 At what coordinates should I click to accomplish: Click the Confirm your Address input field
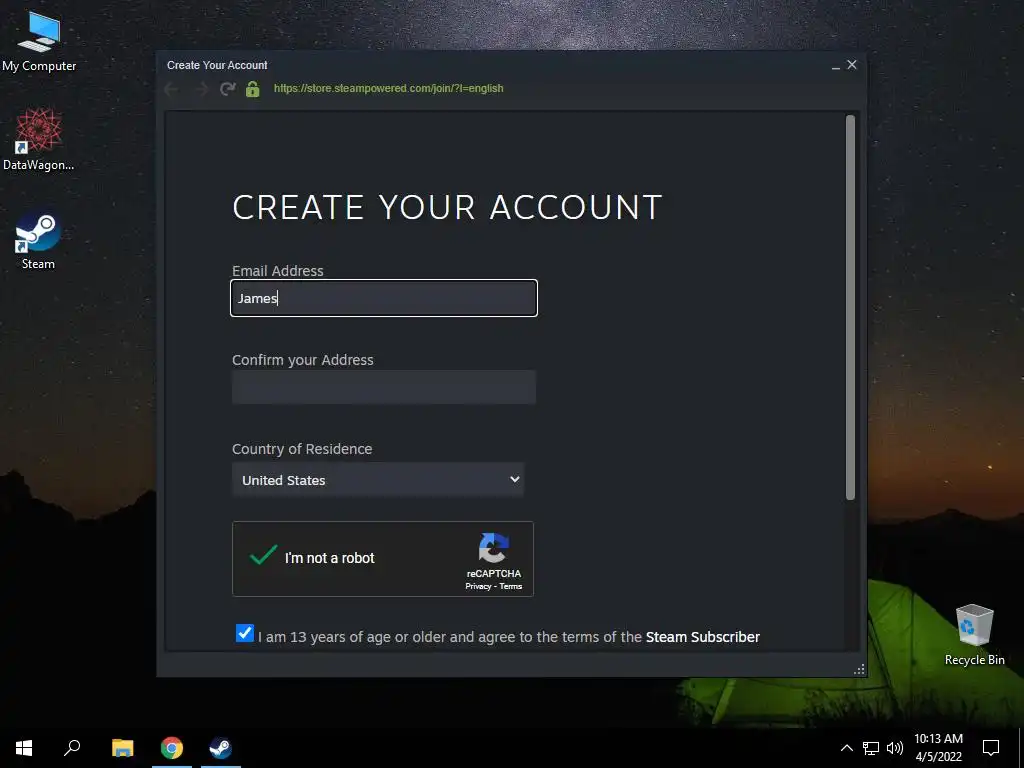pyautogui.click(x=384, y=387)
